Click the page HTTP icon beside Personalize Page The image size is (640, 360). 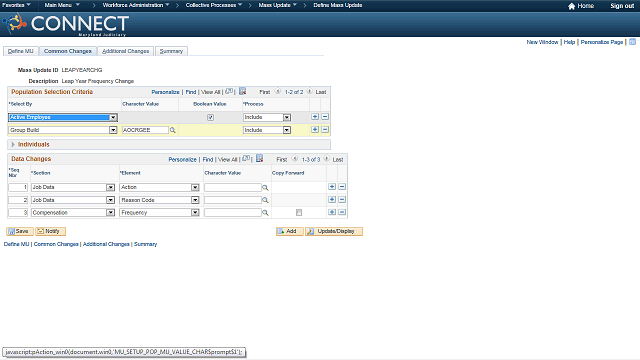632,42
